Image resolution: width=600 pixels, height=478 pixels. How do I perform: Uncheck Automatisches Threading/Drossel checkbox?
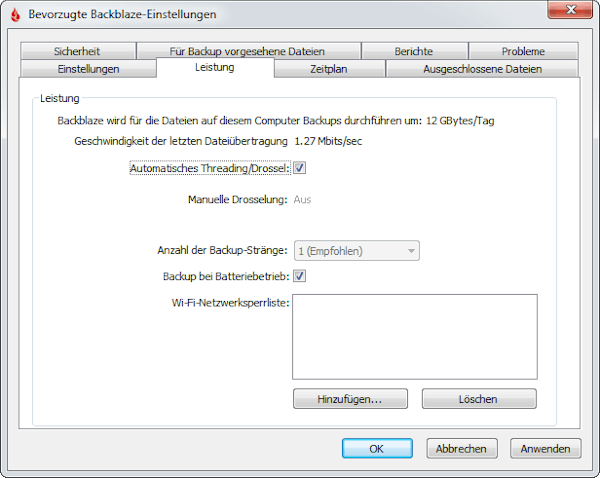pos(300,168)
